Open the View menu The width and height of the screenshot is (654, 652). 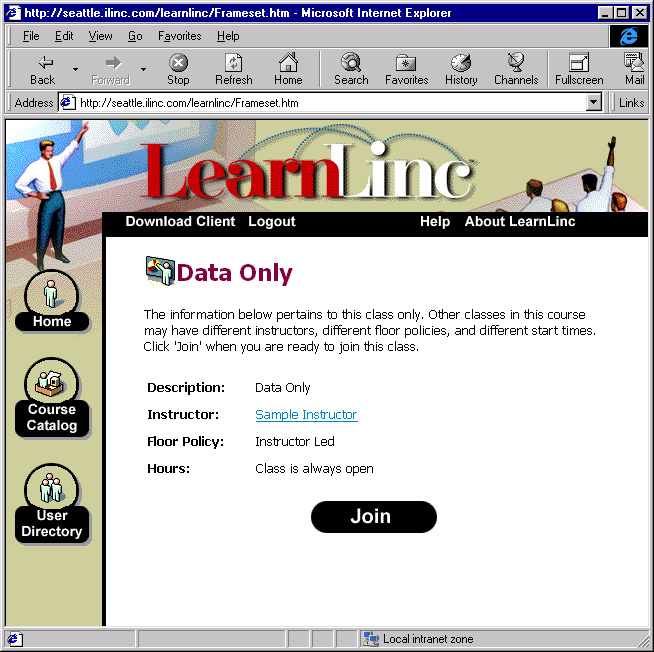pyautogui.click(x=100, y=36)
